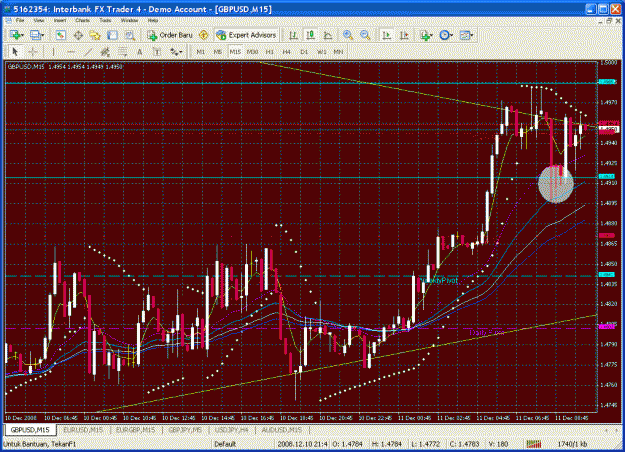Screen dimensions: 625x452
Task: Open the Navigator panel star-folder icon
Action: [95, 35]
